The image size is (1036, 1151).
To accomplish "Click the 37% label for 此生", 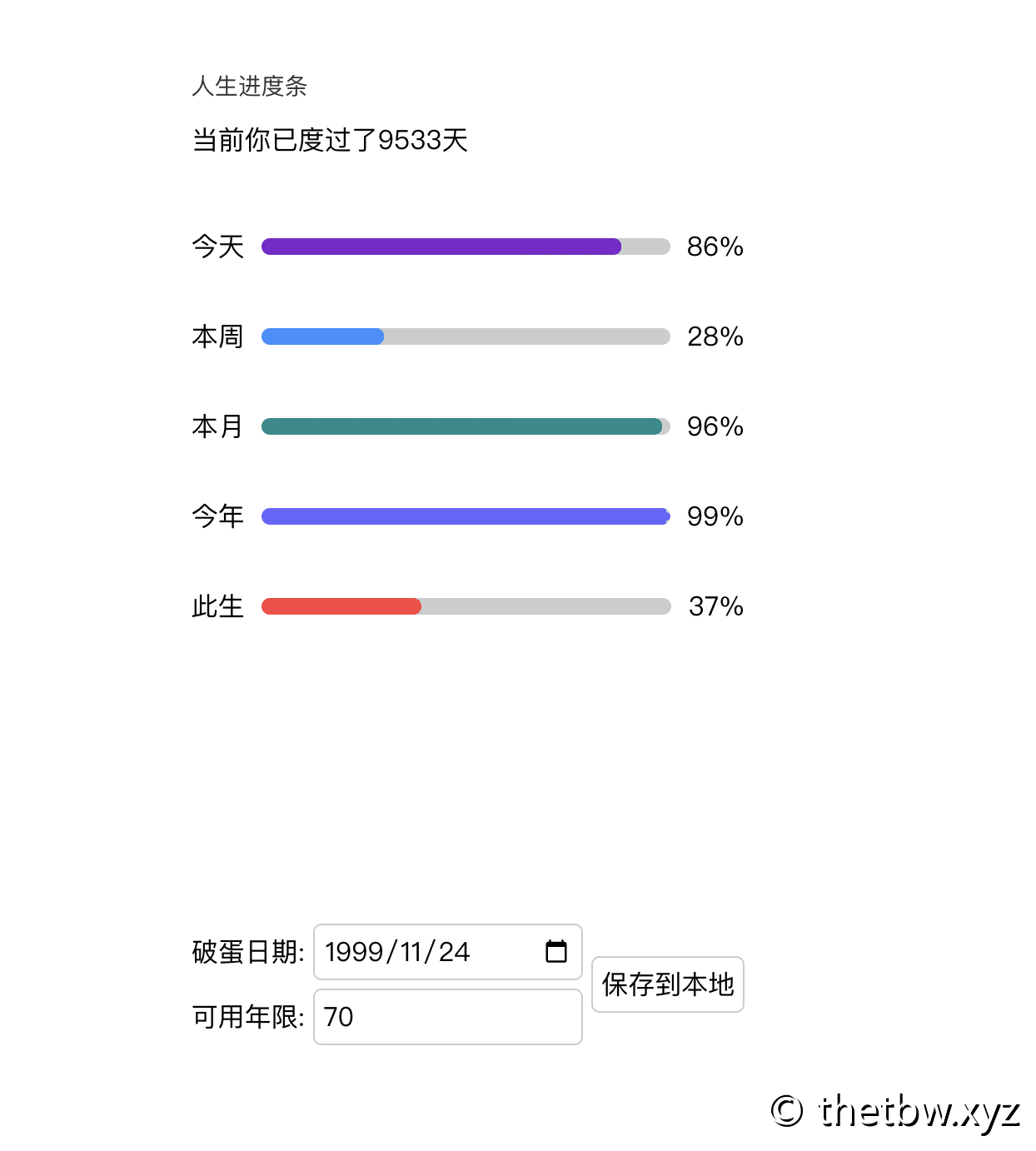I will pyautogui.click(x=715, y=606).
